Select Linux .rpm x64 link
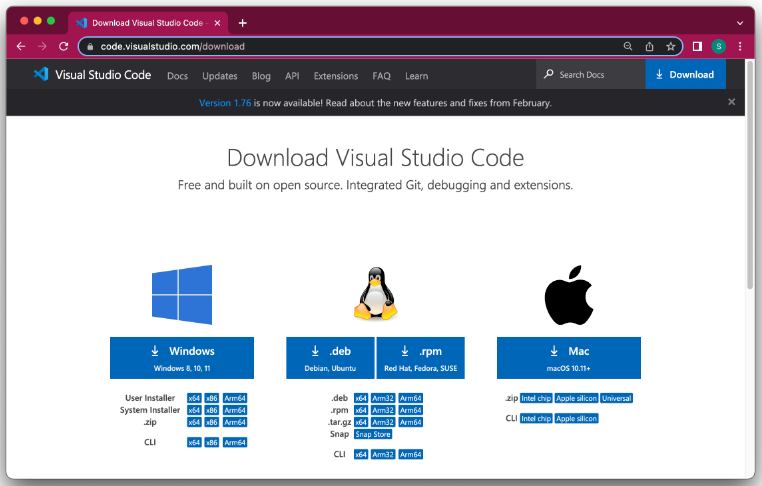This screenshot has width=762, height=486. (x=361, y=410)
